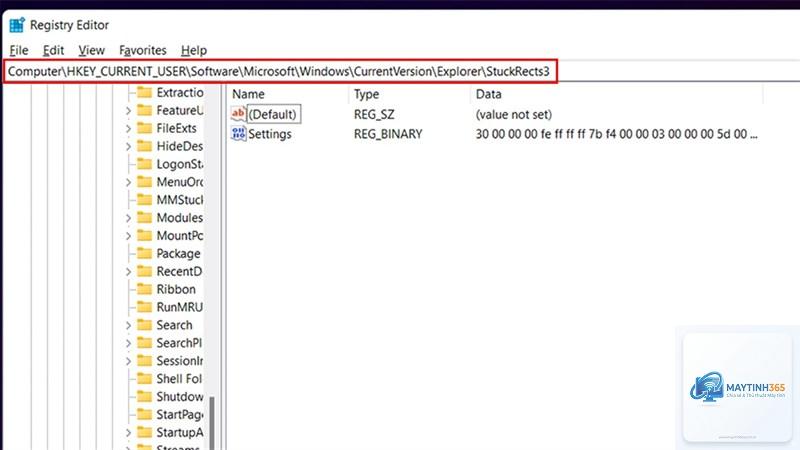Select the MMStucl tree key
The image size is (800, 450).
pos(180,200)
